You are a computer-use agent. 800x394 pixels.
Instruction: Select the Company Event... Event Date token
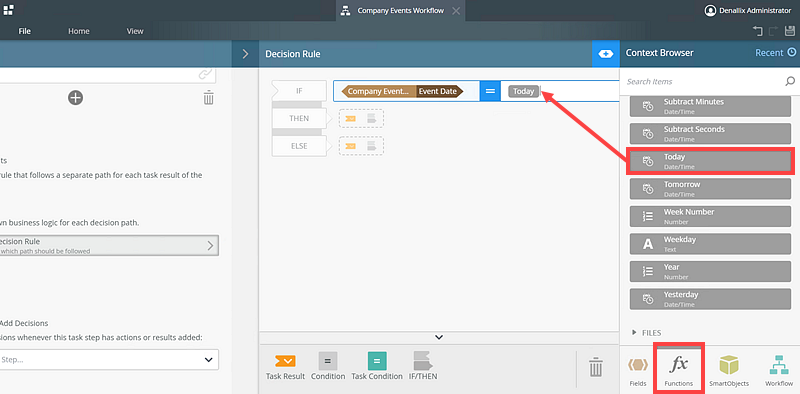click(403, 91)
